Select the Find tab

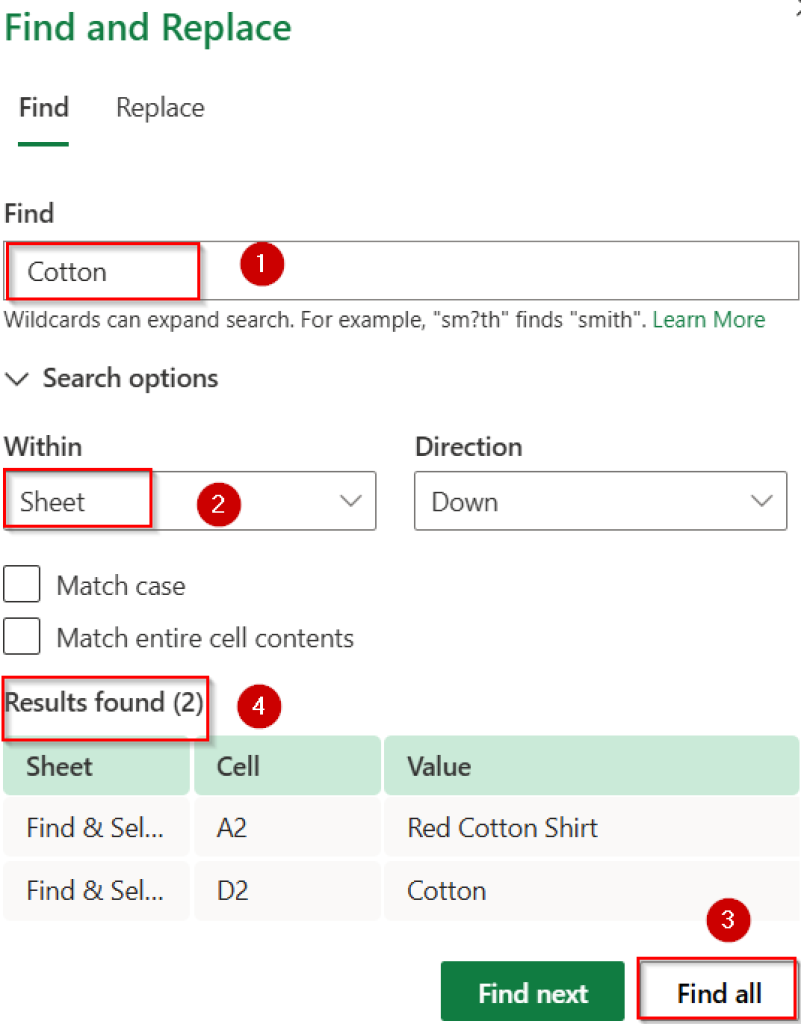43,108
